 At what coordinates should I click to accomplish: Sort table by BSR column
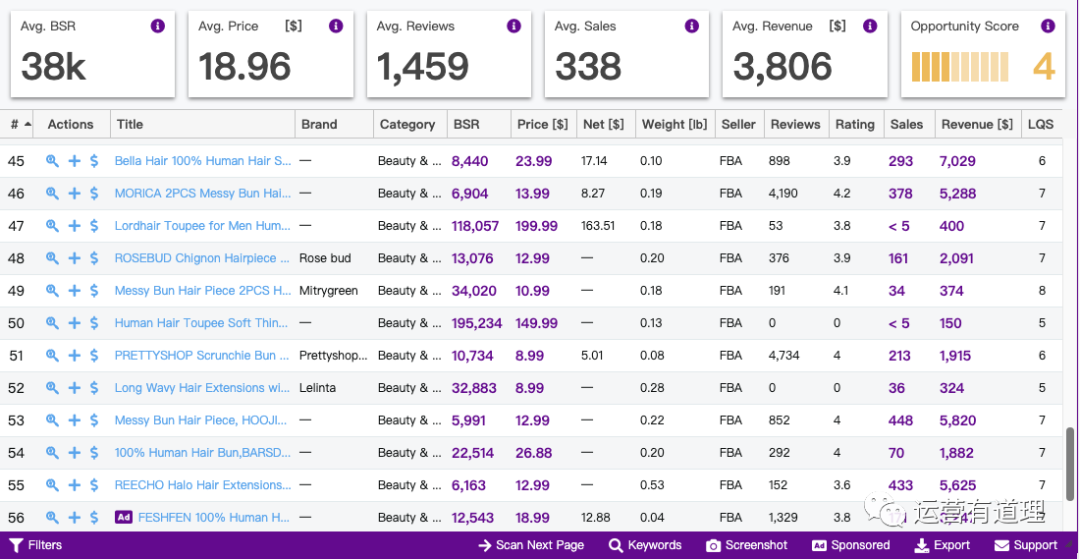466,124
